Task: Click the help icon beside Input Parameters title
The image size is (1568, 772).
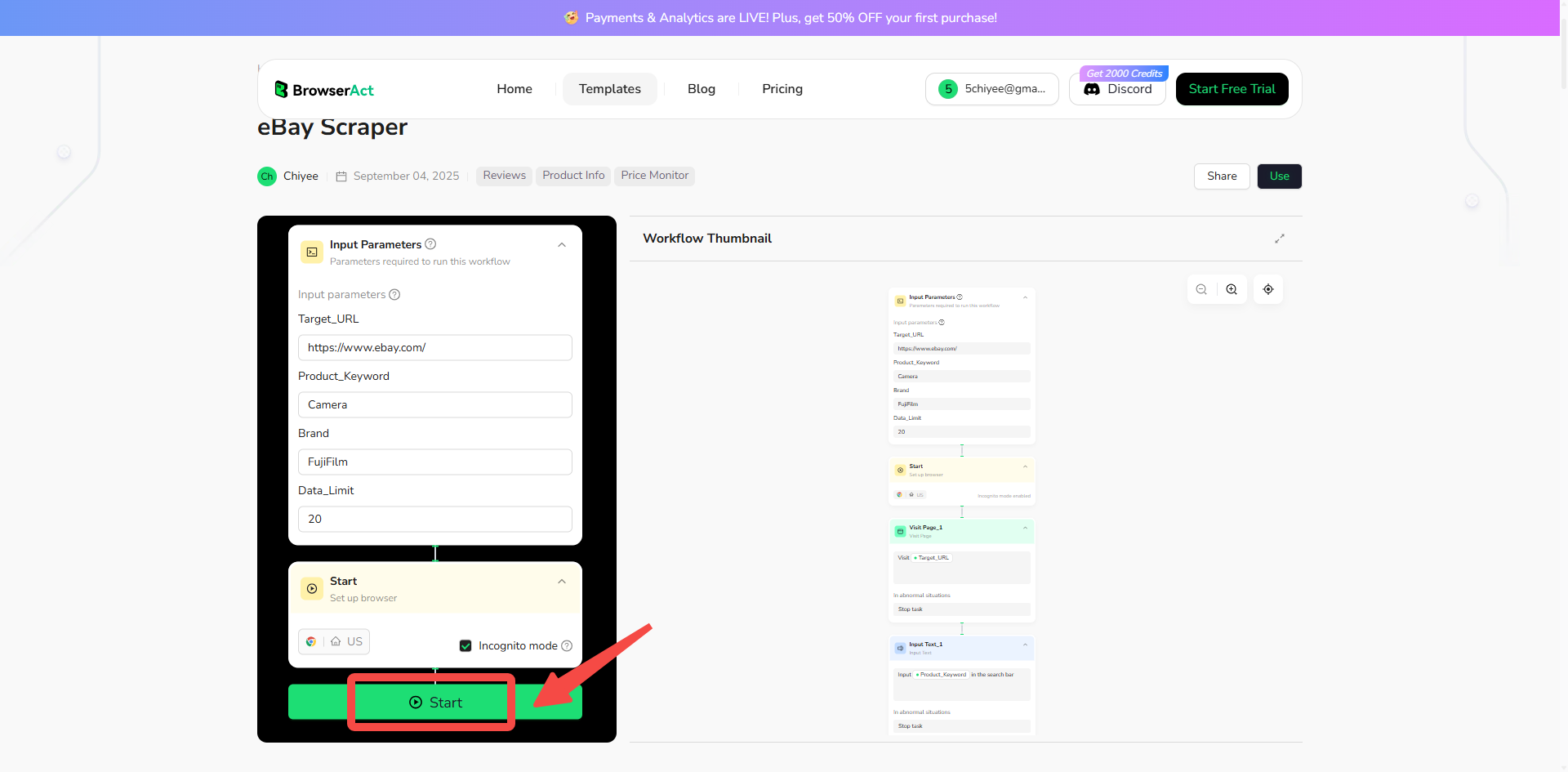Action: coord(430,244)
